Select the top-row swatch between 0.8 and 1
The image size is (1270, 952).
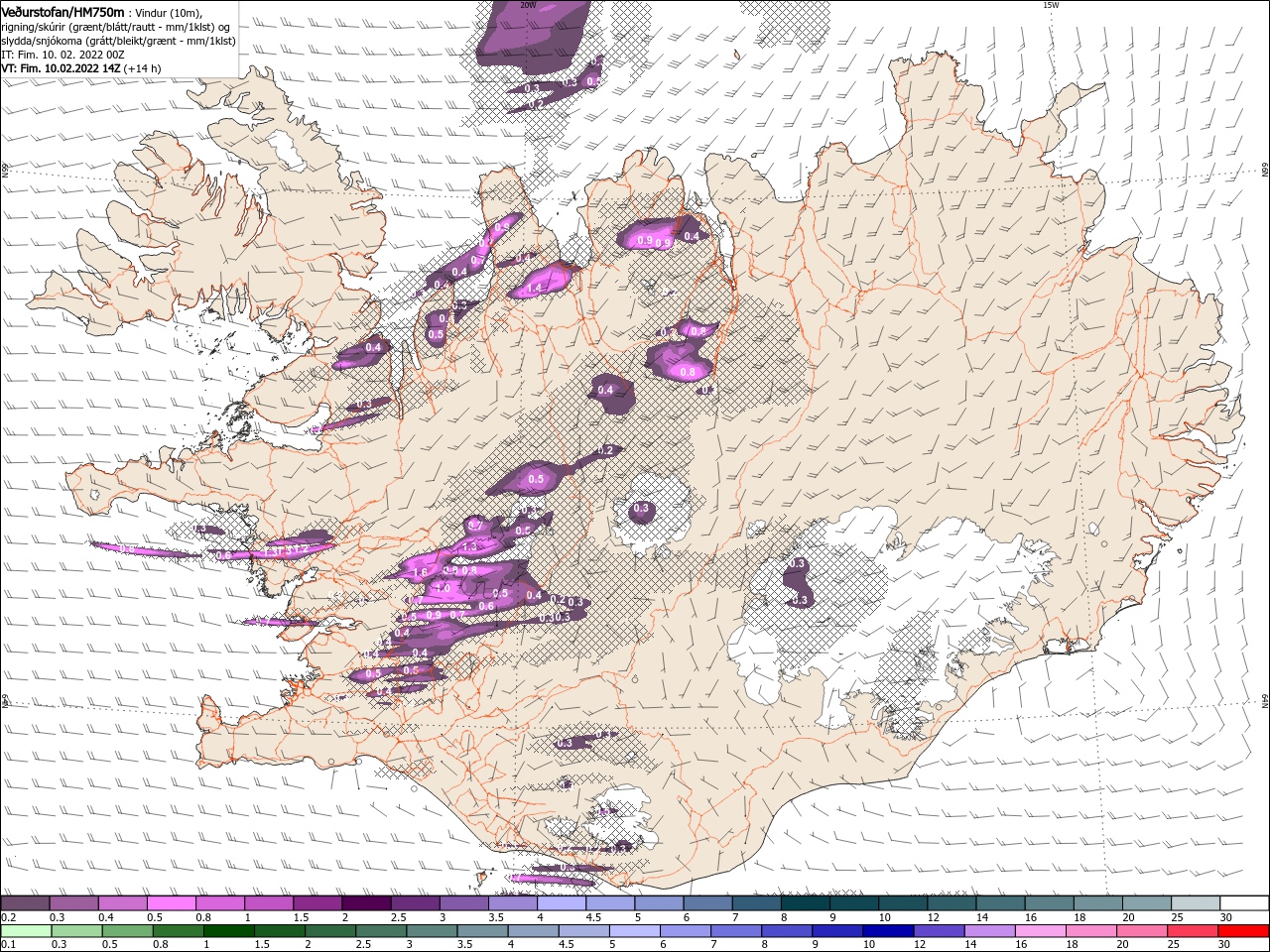[x=220, y=902]
